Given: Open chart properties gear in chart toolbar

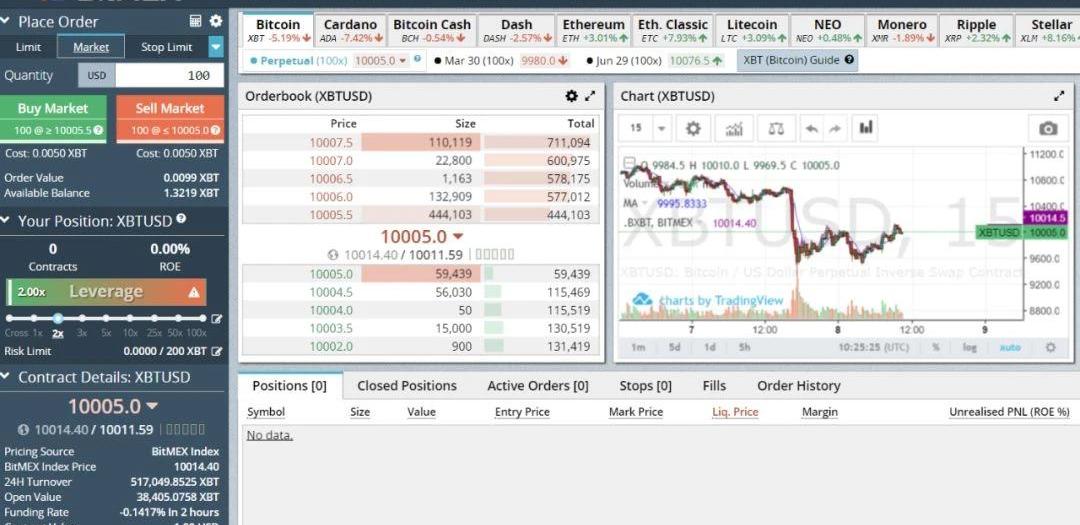Looking at the screenshot, I should click(x=693, y=128).
